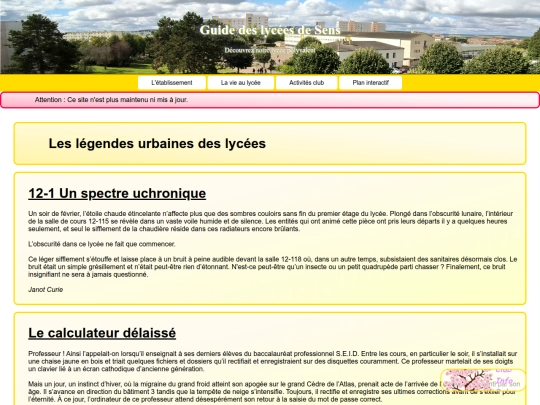This screenshot has height=405, width=540.
Task: Click the line L'obscurité dans ce lycée ne fait que commencer
Action: pos(102,244)
